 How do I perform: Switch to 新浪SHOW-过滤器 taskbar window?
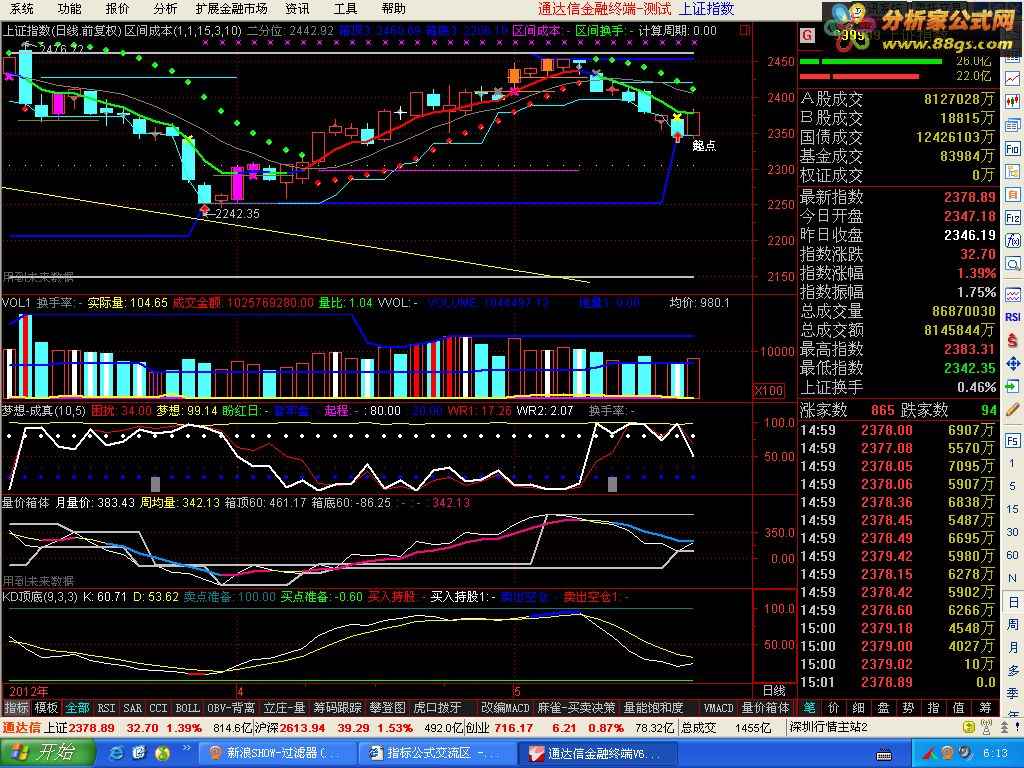click(x=277, y=753)
